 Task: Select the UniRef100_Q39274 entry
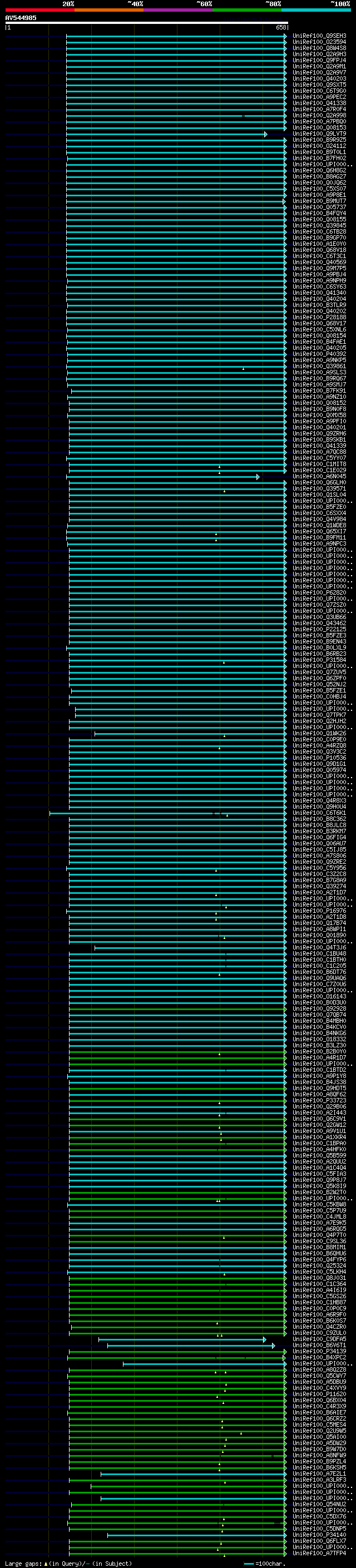click(x=319, y=886)
